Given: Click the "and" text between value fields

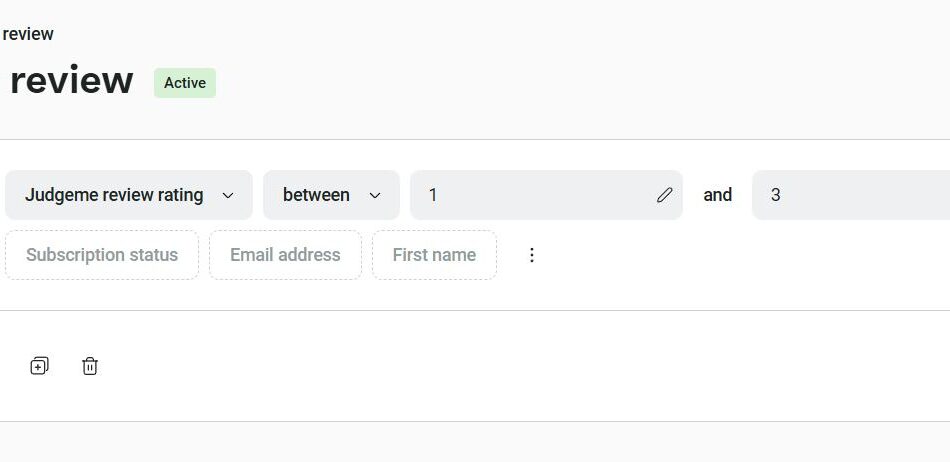Looking at the screenshot, I should pyautogui.click(x=717, y=195).
